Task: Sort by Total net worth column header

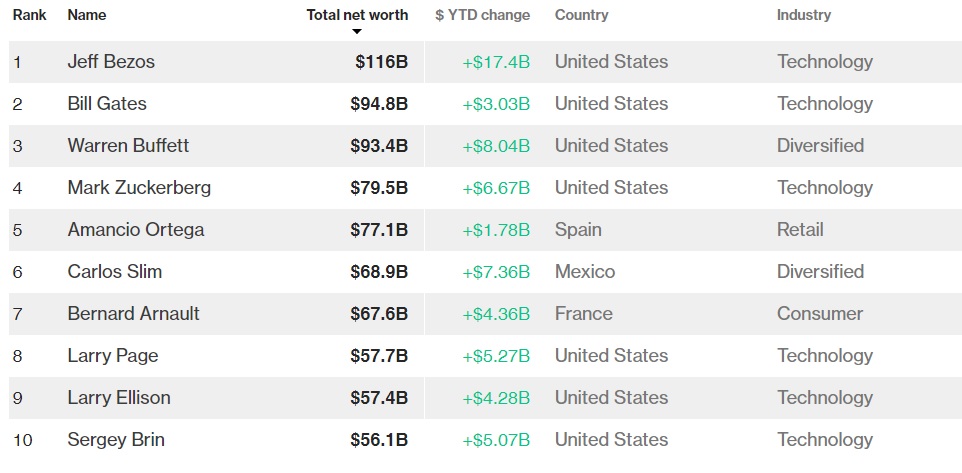Action: [357, 15]
